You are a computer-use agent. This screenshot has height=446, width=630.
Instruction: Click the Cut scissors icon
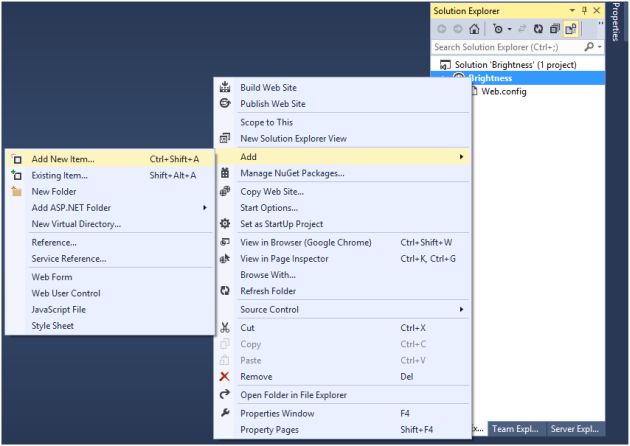(225, 327)
